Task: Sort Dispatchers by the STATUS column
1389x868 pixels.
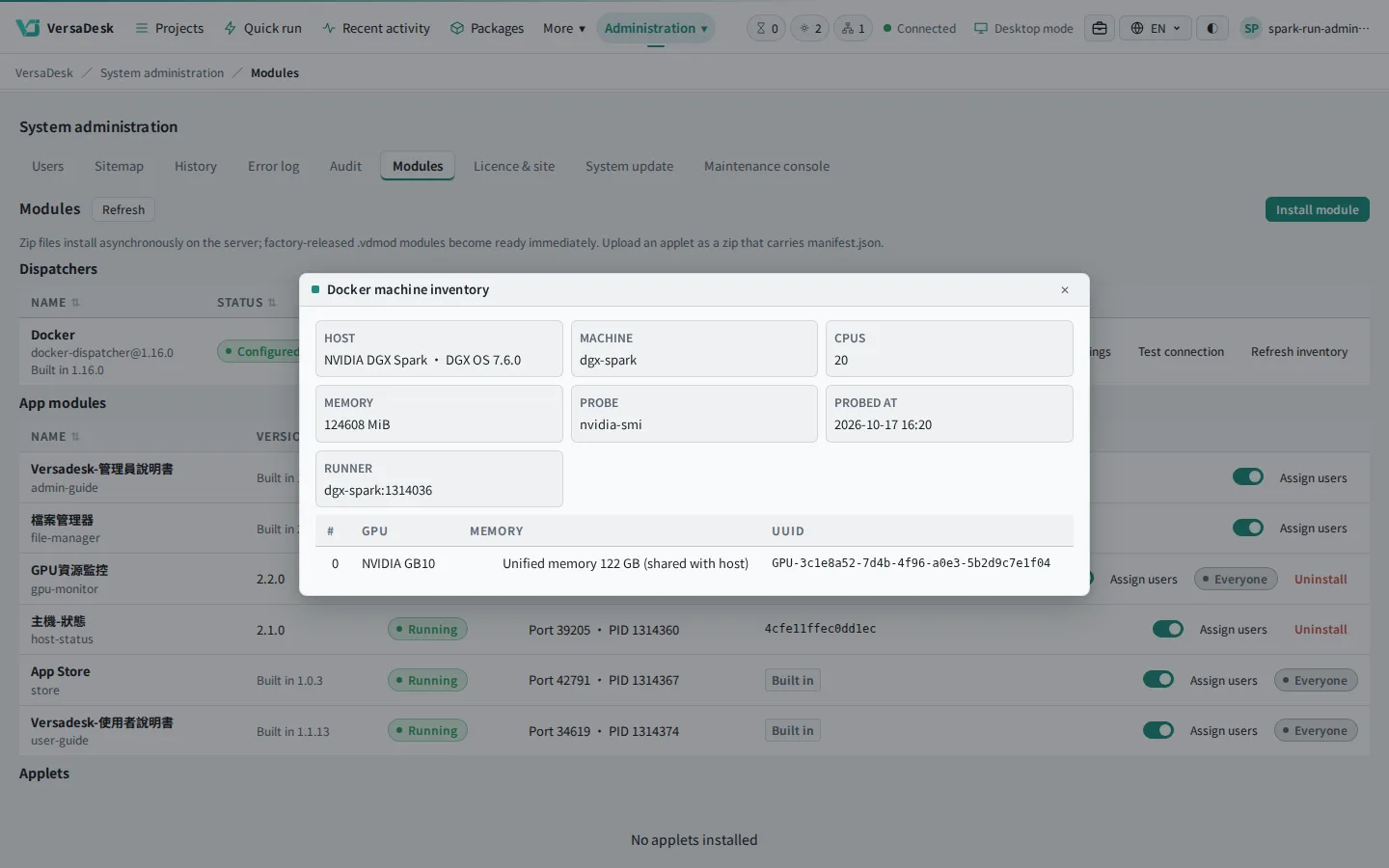Action: (x=246, y=303)
